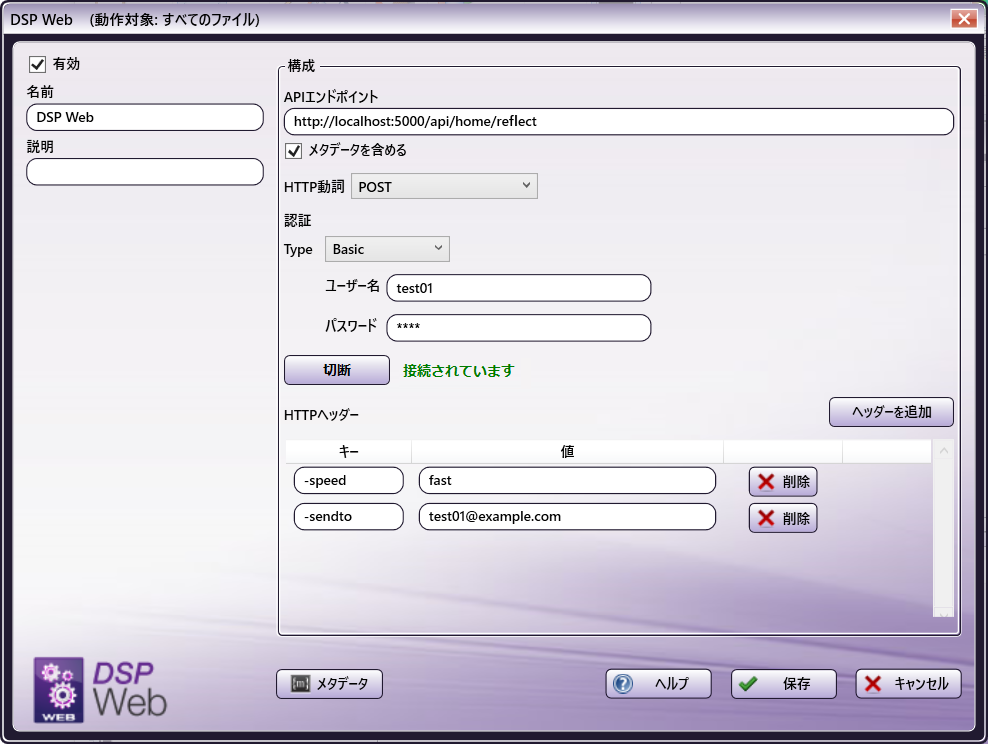
Task: Click the header value field containing fast
Action: tap(567, 481)
